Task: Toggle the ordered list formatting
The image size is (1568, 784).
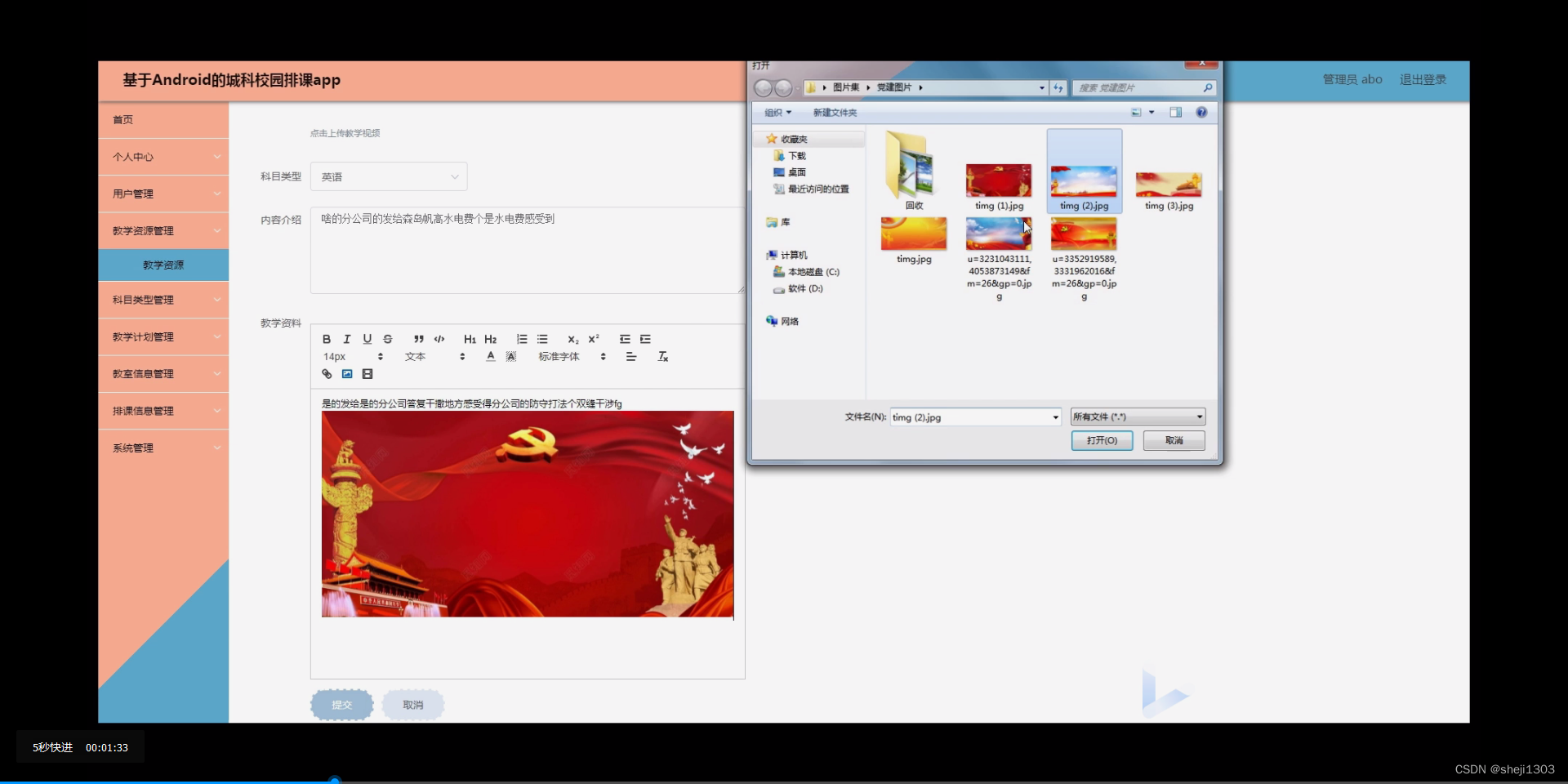Action: 521,340
